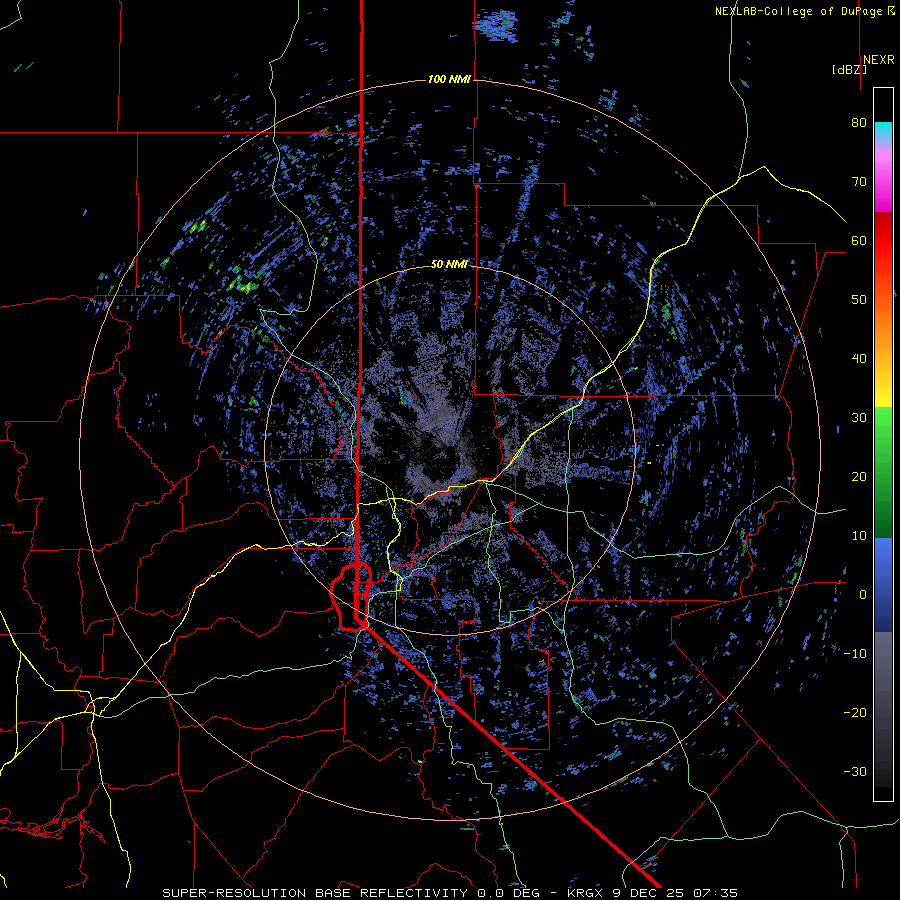Screen dimensions: 900x900
Task: Click the -30 value on the dBZ scale
Action: (855, 772)
